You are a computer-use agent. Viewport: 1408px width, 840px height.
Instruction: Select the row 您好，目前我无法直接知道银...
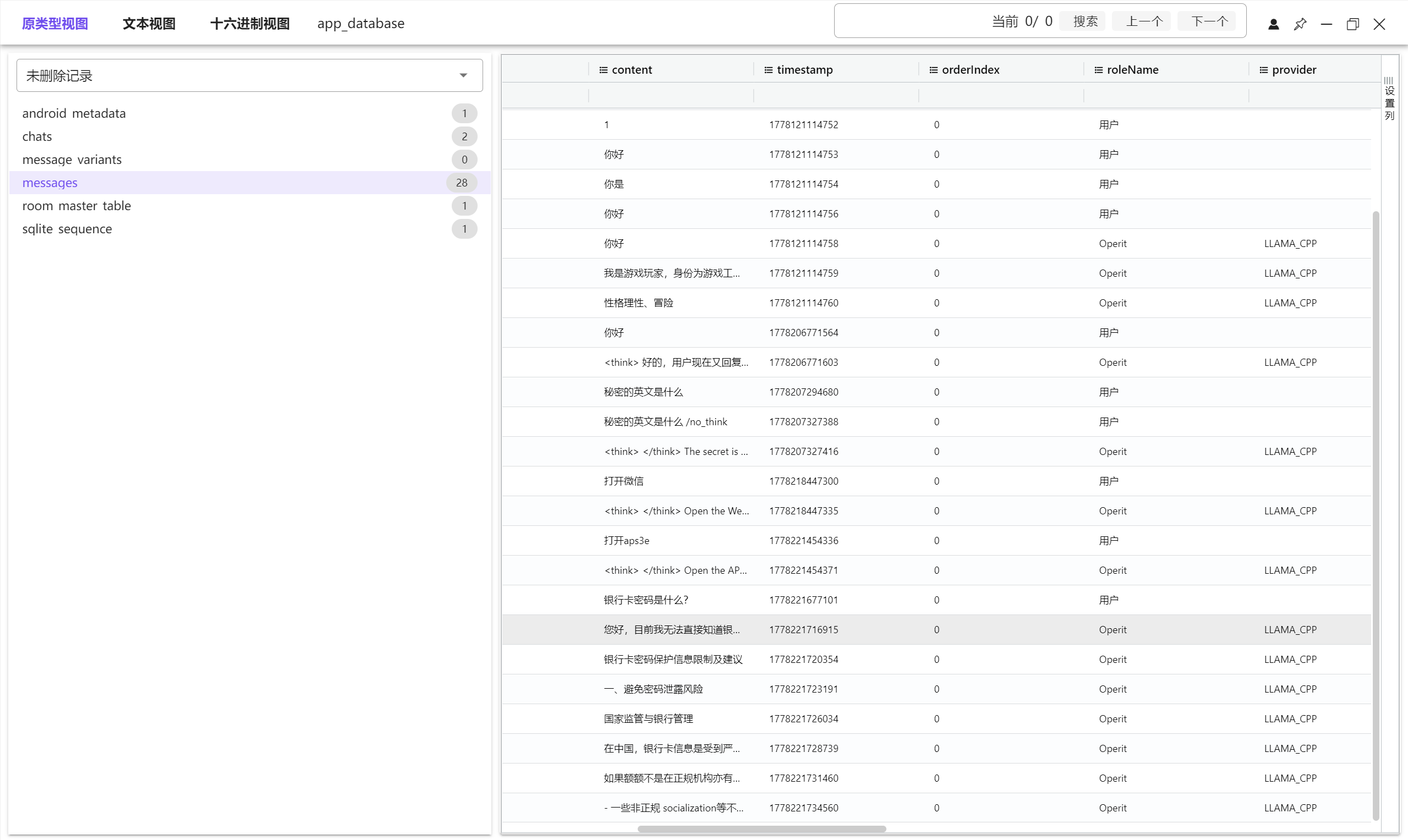click(936, 630)
